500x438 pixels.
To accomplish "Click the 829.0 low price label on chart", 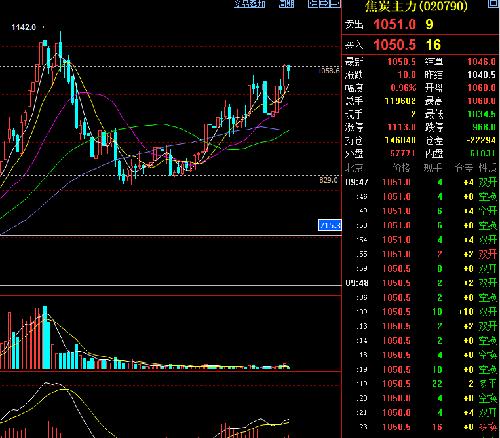I will click(x=328, y=180).
